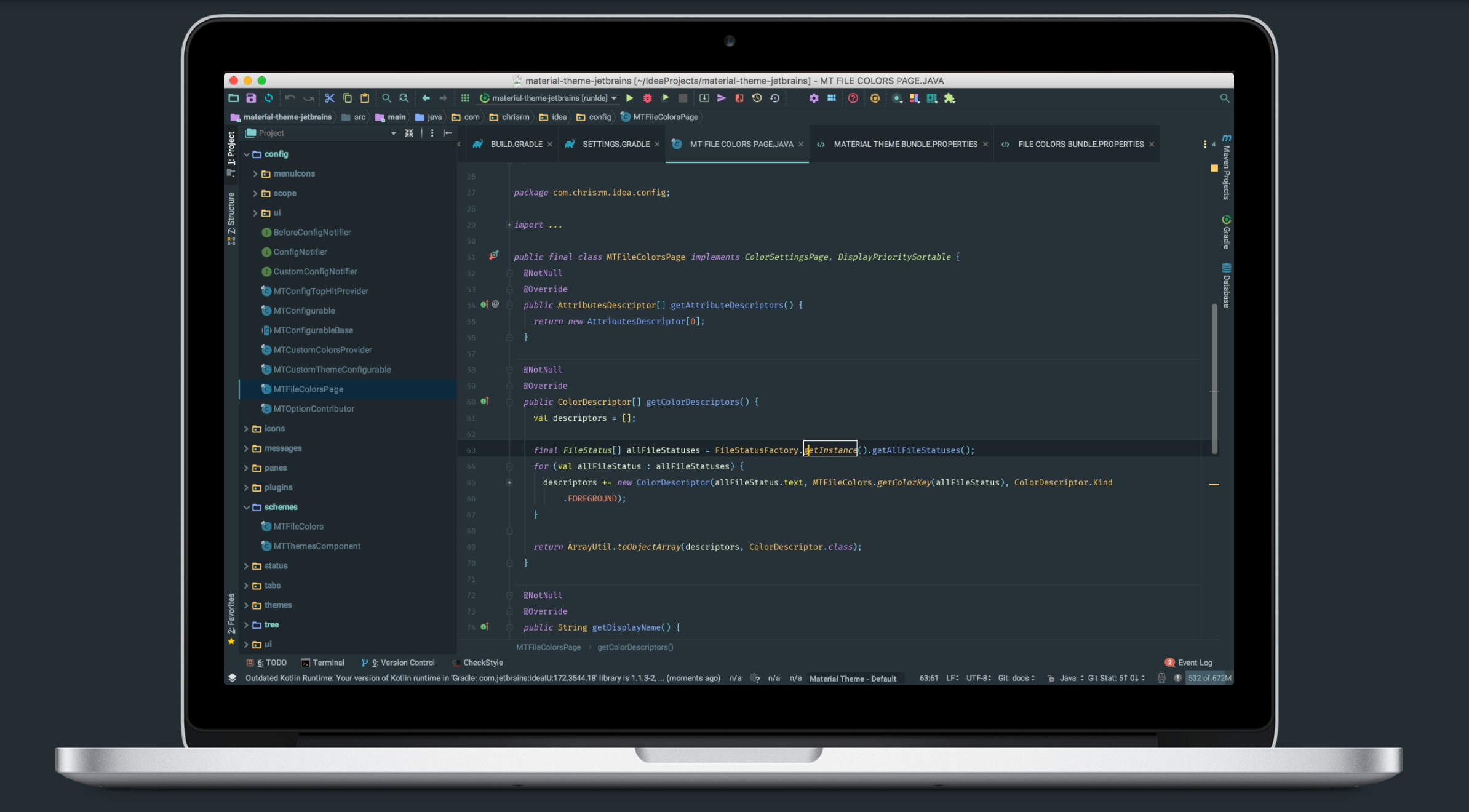Click the Debug tool icon
Viewport: 1469px width, 812px height.
[x=647, y=97]
